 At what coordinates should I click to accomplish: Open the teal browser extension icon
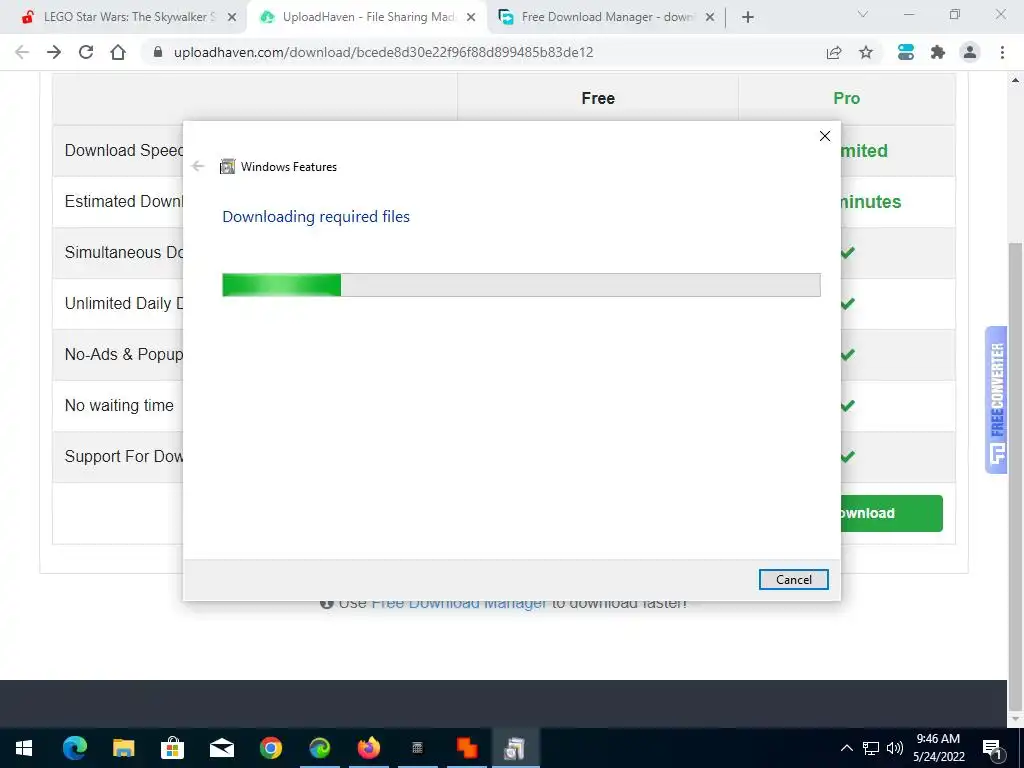[906, 52]
